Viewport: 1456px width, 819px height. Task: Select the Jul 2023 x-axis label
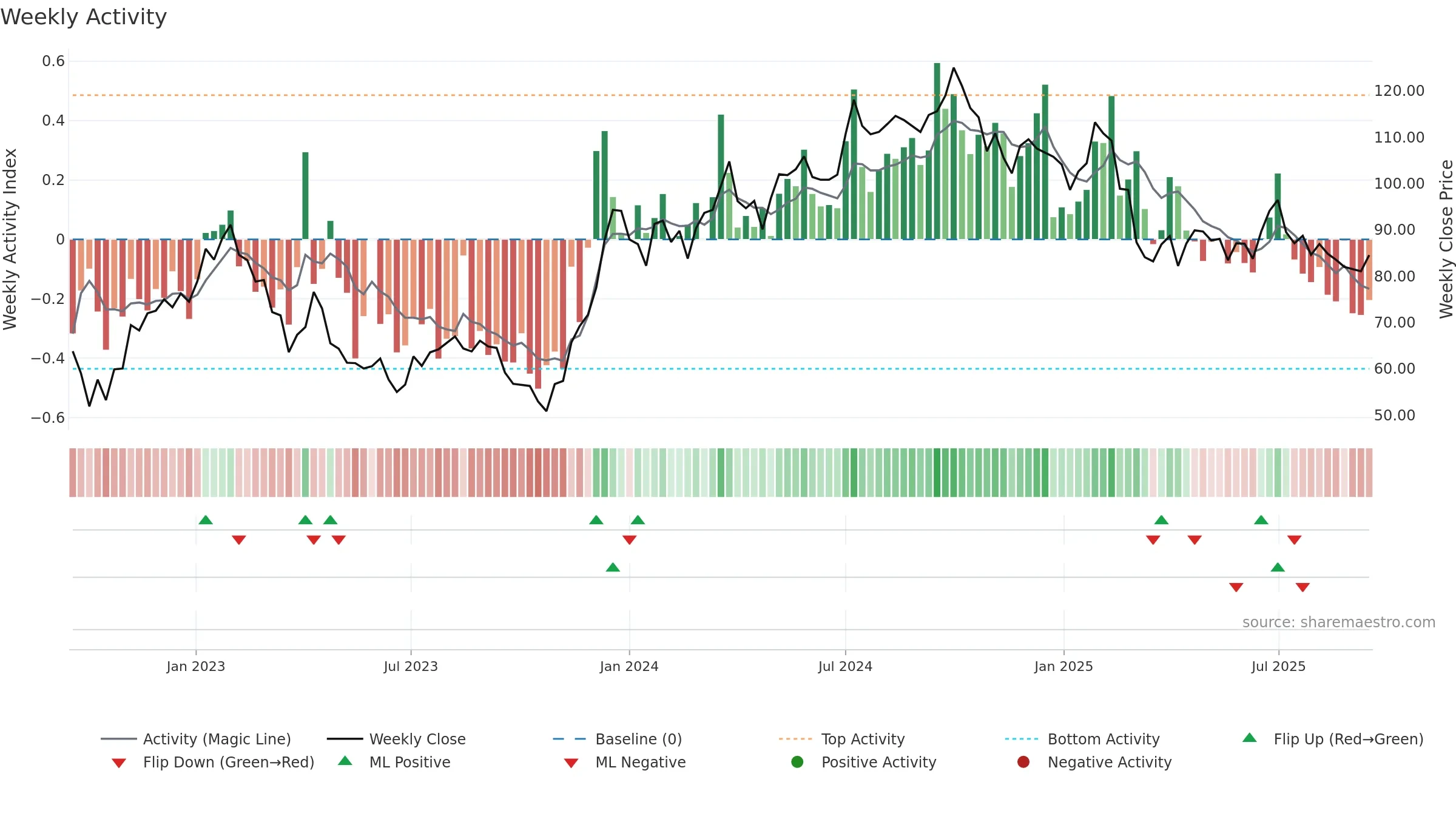pos(411,666)
